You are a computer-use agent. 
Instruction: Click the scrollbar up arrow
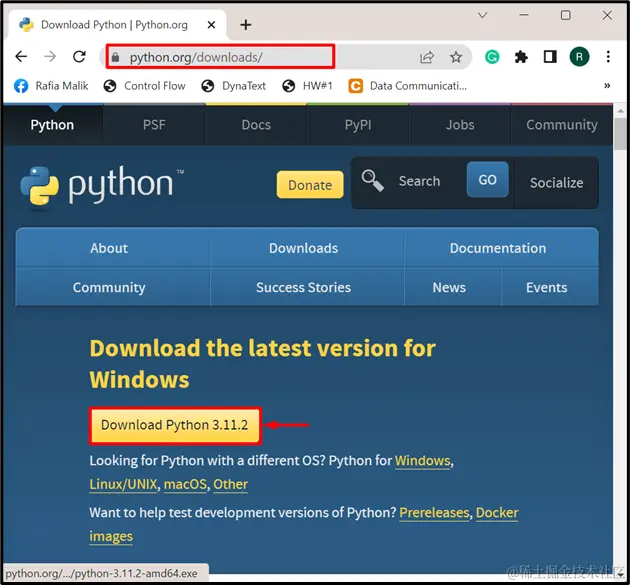(x=621, y=111)
